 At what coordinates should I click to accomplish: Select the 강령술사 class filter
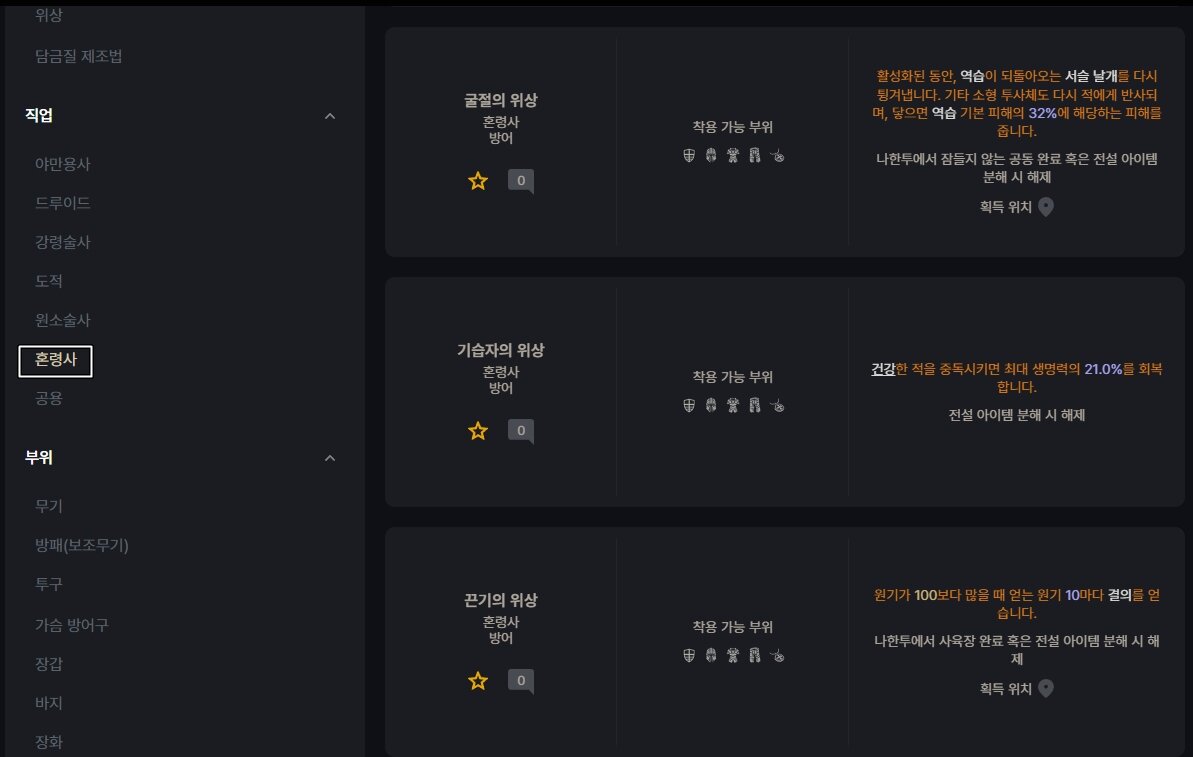point(62,242)
